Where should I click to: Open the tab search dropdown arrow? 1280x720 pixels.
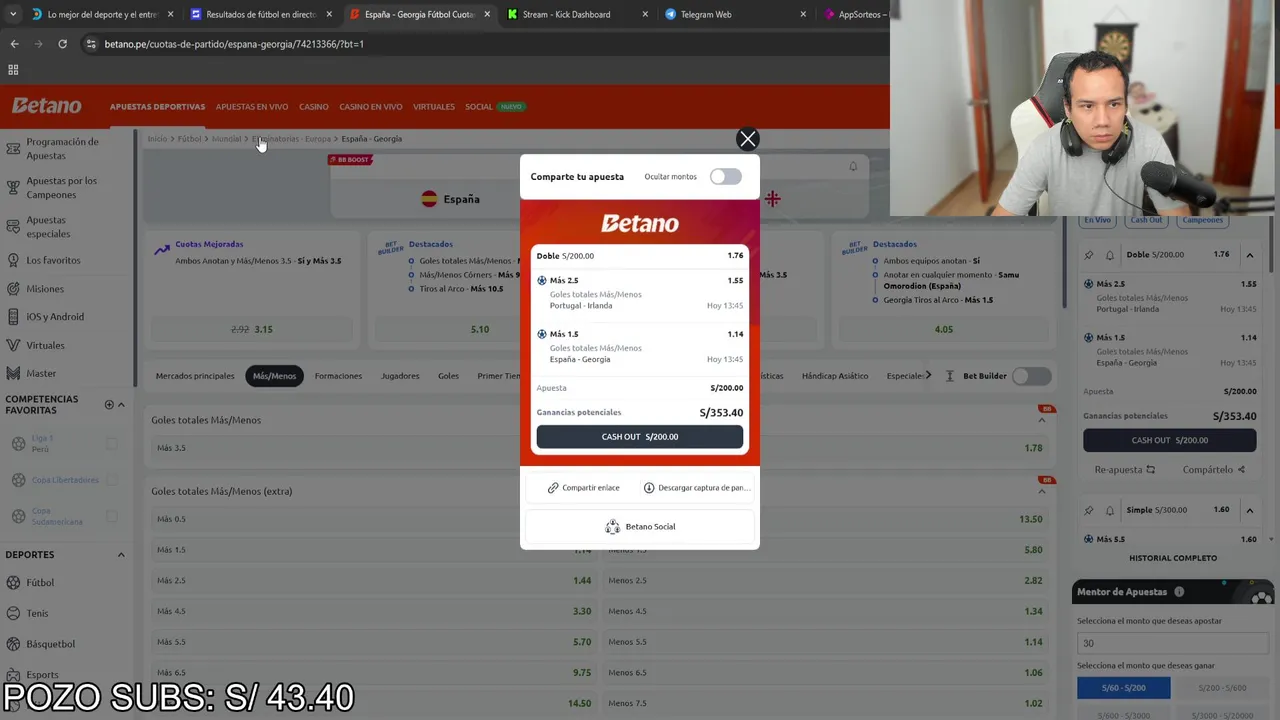(x=12, y=15)
